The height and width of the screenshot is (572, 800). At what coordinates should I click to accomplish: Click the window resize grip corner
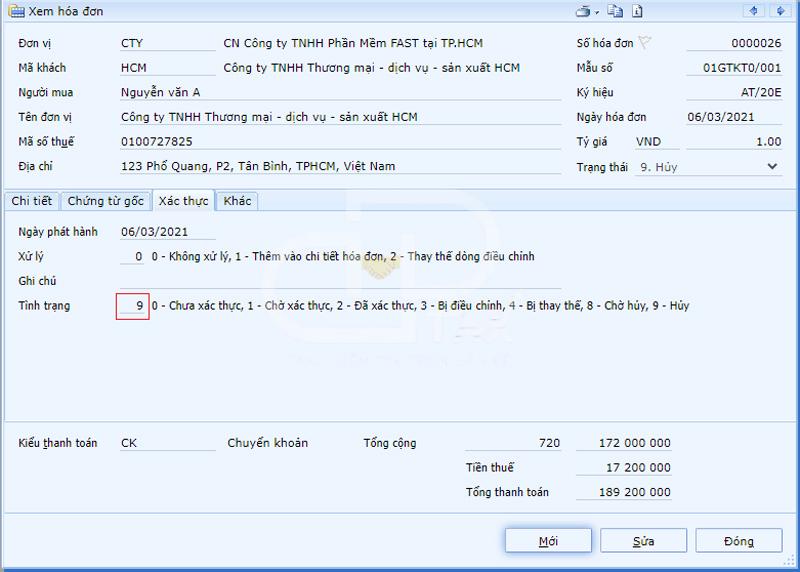(789, 561)
